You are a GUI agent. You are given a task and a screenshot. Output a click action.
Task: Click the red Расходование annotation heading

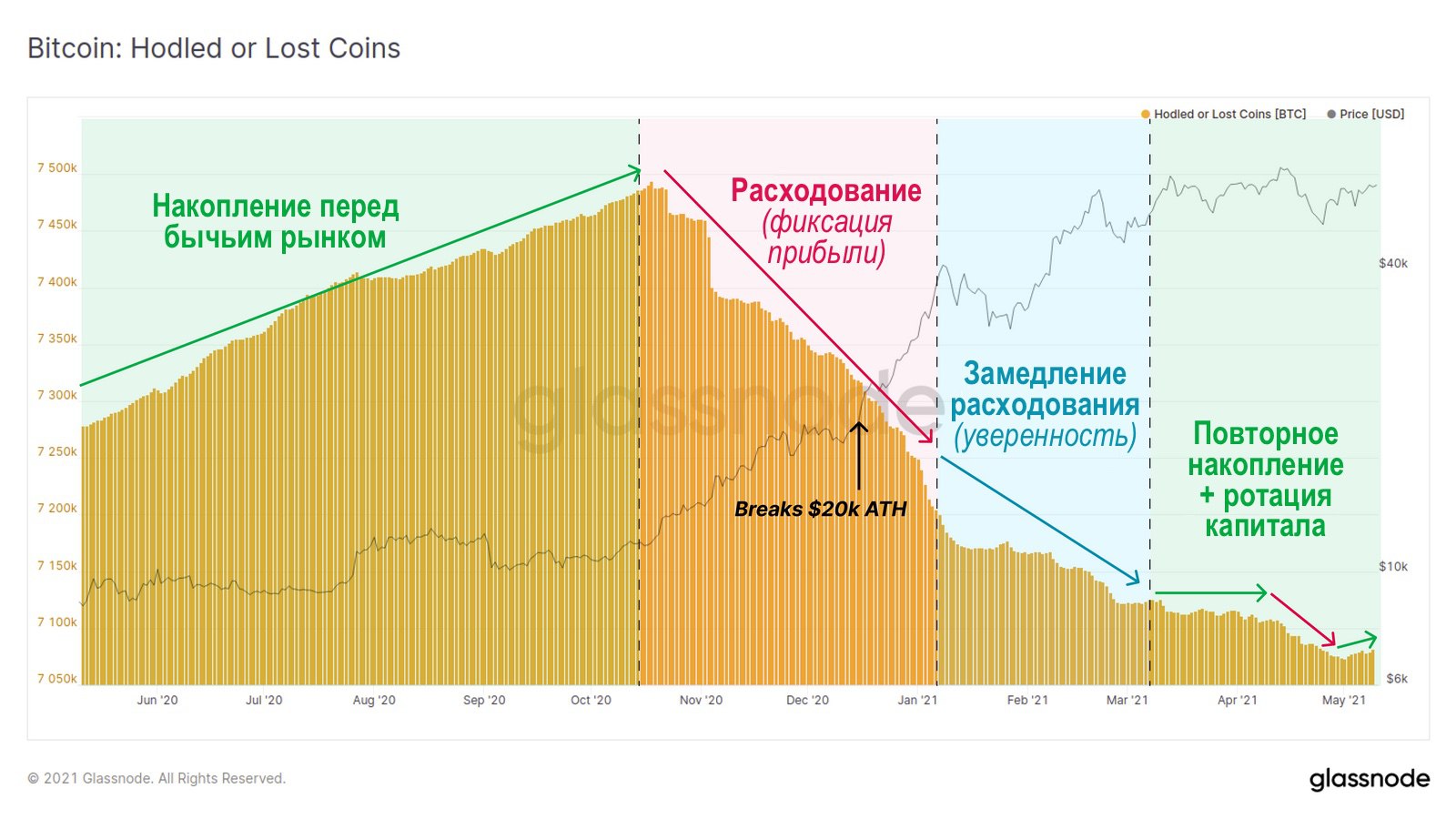click(826, 191)
